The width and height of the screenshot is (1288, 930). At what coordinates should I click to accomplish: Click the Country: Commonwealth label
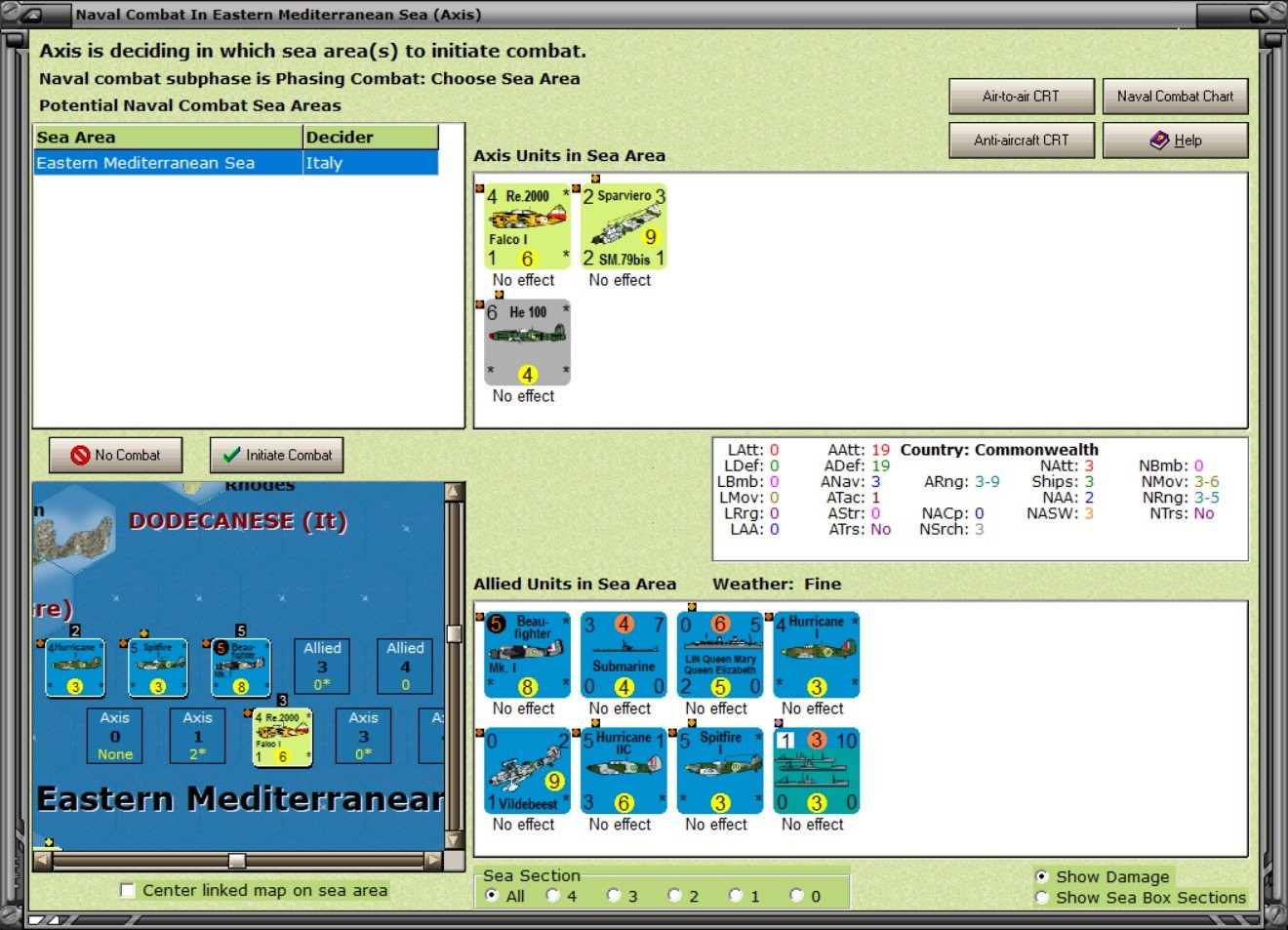(999, 450)
